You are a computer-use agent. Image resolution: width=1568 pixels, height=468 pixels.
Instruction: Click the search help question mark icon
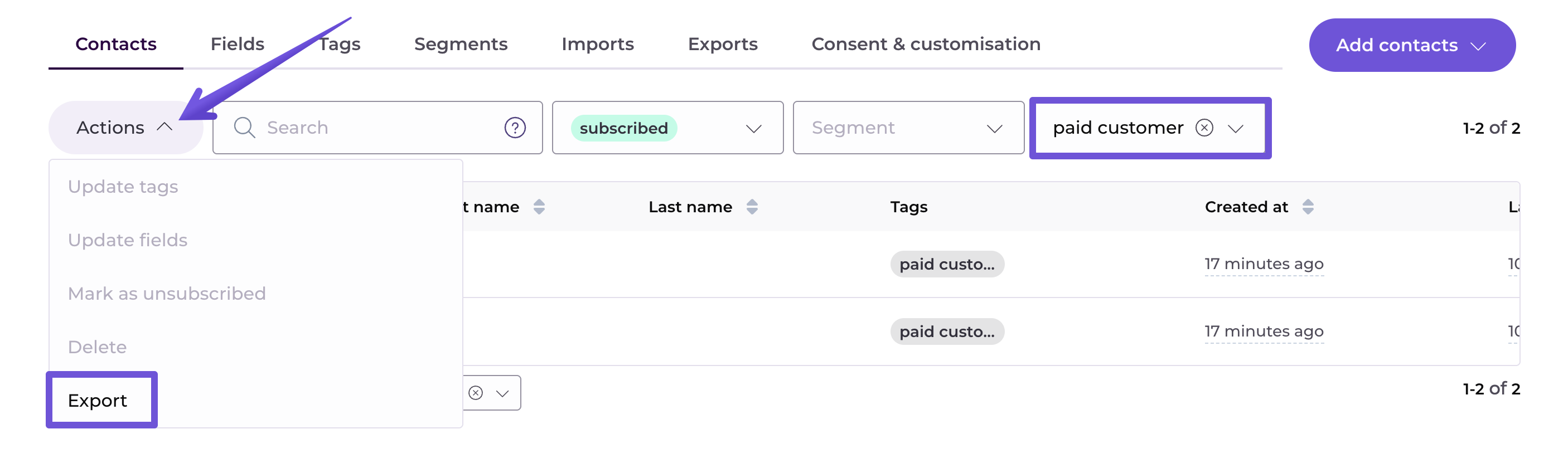(x=514, y=128)
